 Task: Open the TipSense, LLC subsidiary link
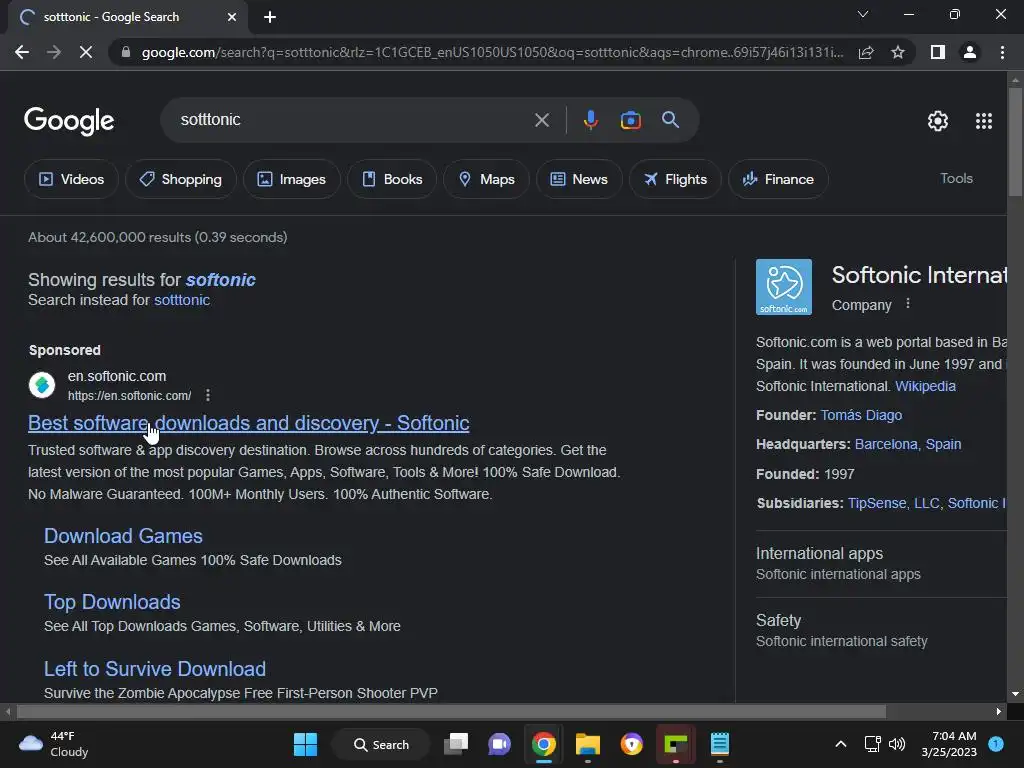[x=893, y=503]
